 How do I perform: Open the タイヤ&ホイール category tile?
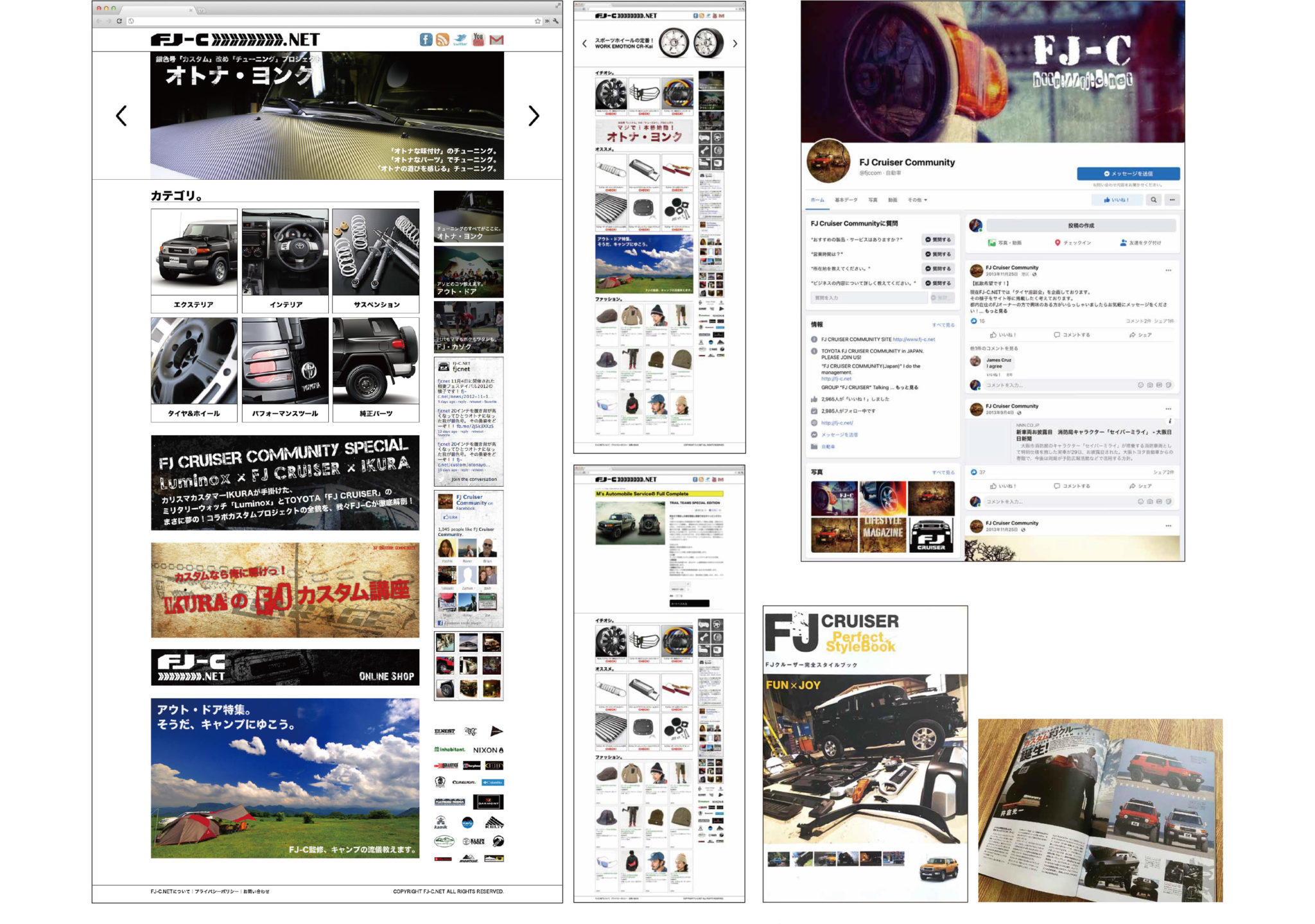pos(194,370)
